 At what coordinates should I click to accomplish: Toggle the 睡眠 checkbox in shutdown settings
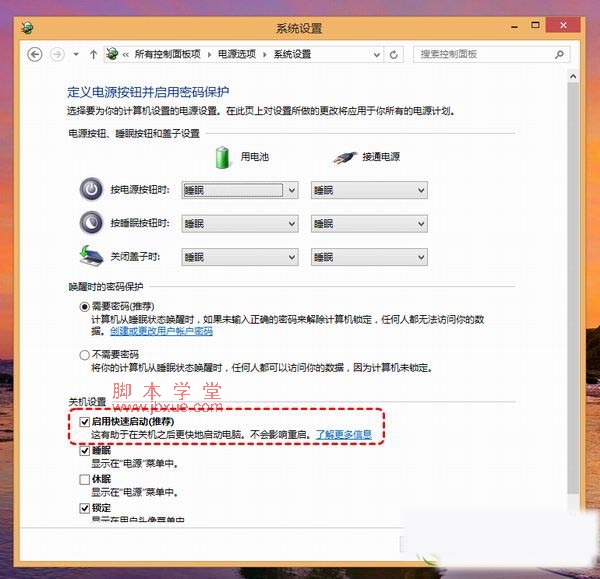tap(85, 451)
